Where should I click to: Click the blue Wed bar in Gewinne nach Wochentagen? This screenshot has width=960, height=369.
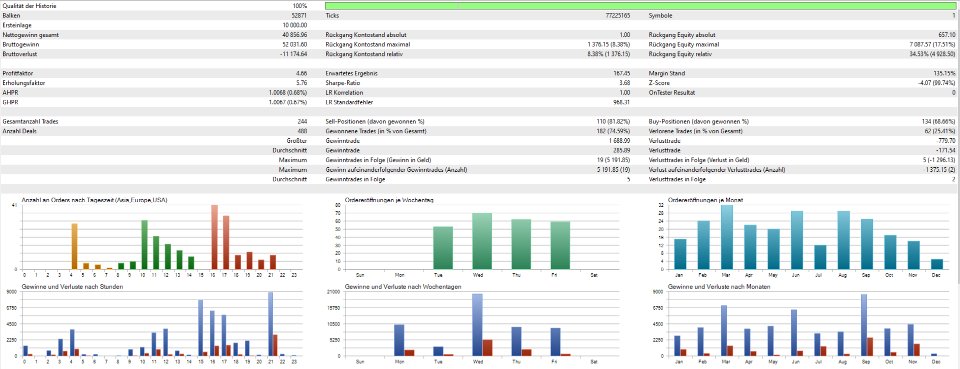tap(478, 325)
